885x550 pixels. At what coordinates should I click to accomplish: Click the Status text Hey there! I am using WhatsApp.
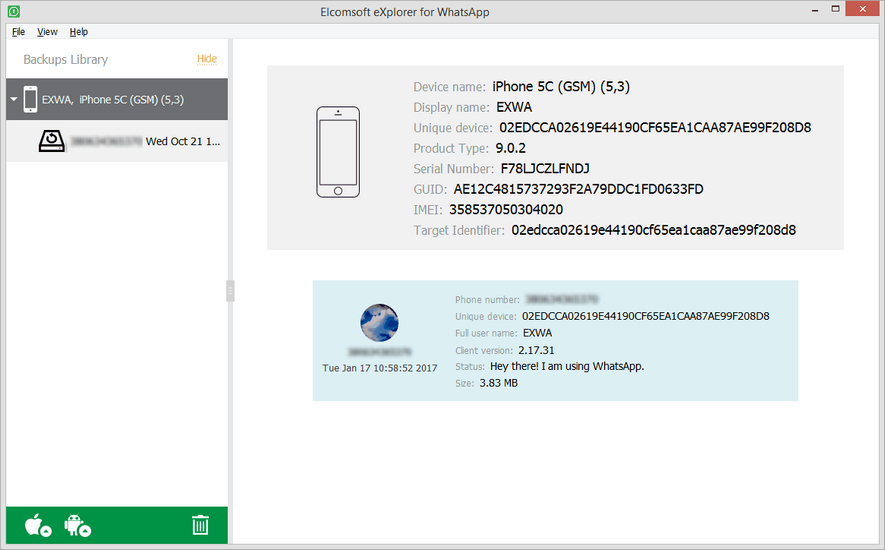[x=567, y=366]
